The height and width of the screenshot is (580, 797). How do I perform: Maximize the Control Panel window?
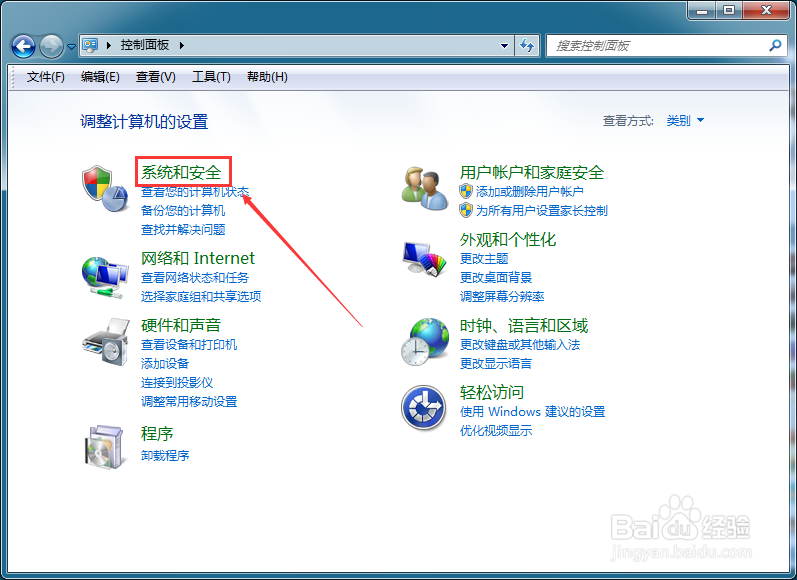pyautogui.click(x=729, y=10)
